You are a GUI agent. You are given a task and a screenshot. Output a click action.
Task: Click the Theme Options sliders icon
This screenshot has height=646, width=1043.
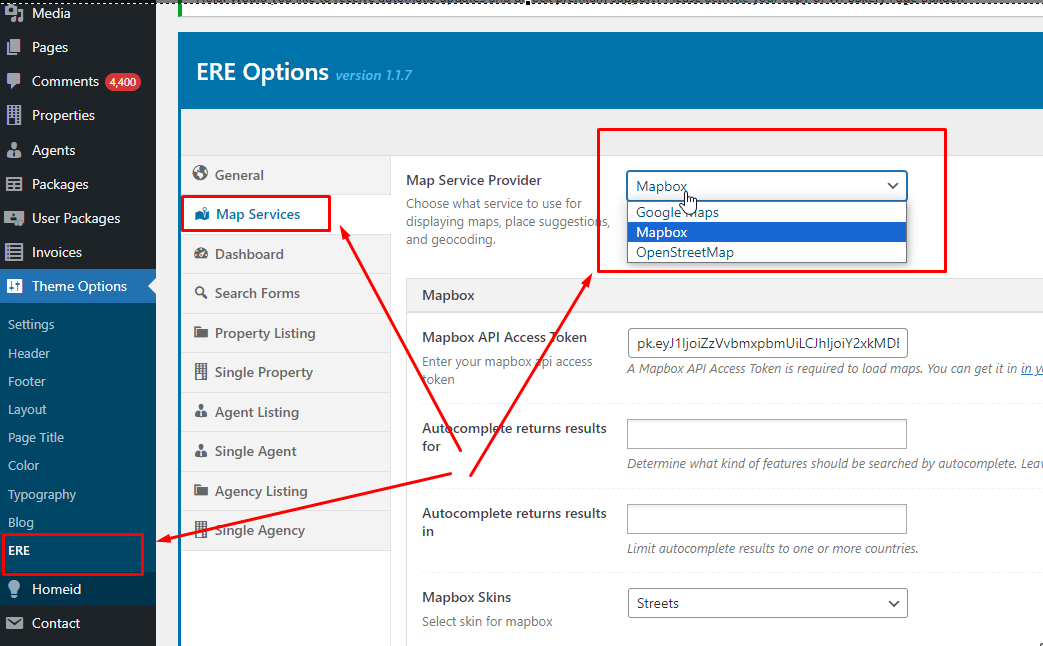14,286
